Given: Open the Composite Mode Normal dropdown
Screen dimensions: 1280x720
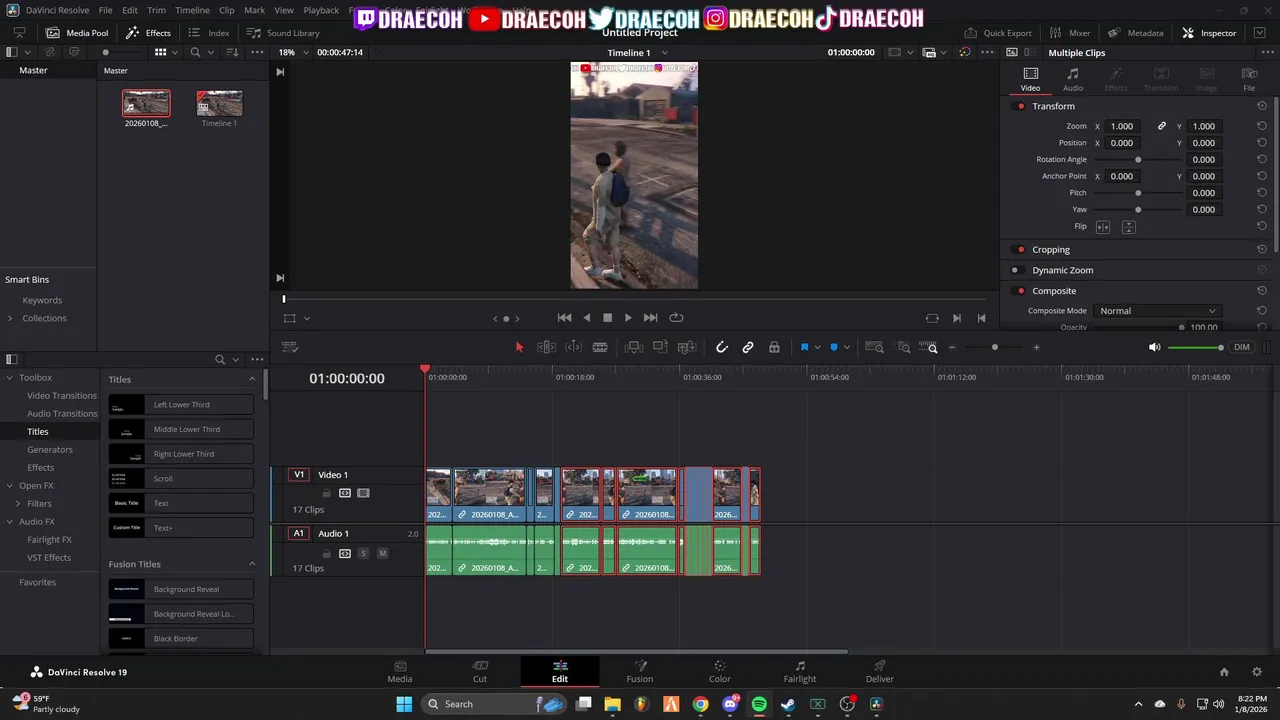Looking at the screenshot, I should coord(1157,311).
